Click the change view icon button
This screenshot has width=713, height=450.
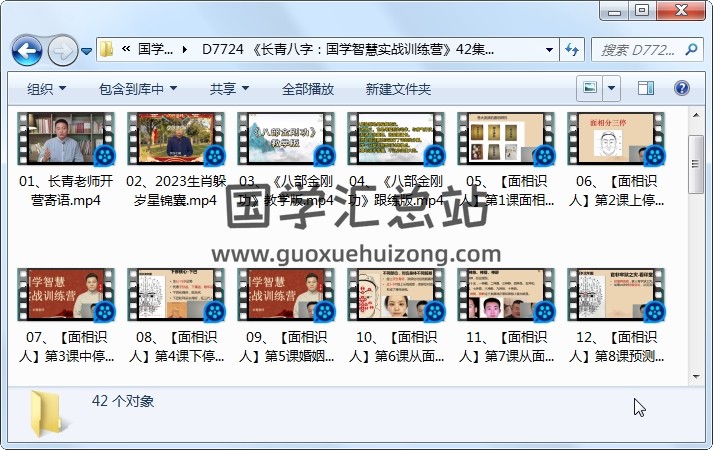pyautogui.click(x=589, y=88)
